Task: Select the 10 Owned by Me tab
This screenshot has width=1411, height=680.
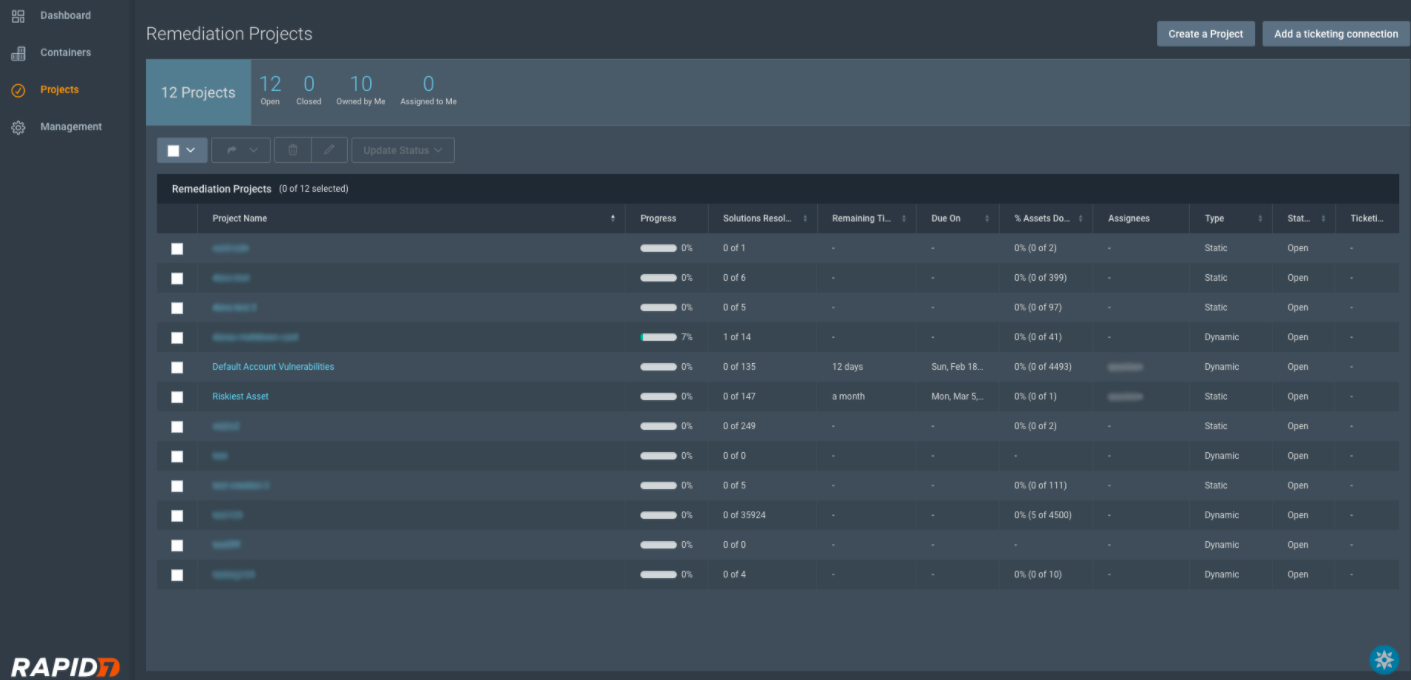Action: click(x=361, y=89)
